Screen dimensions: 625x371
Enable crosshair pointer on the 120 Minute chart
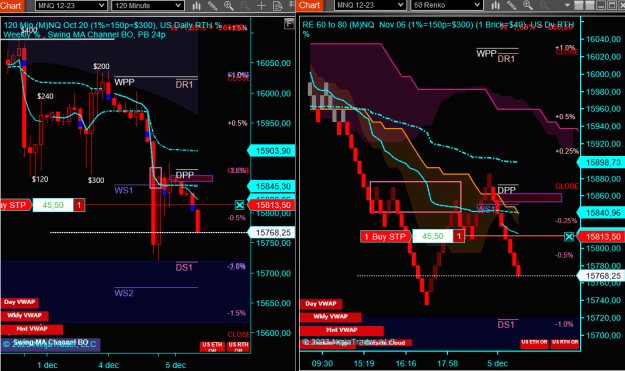point(261,6)
